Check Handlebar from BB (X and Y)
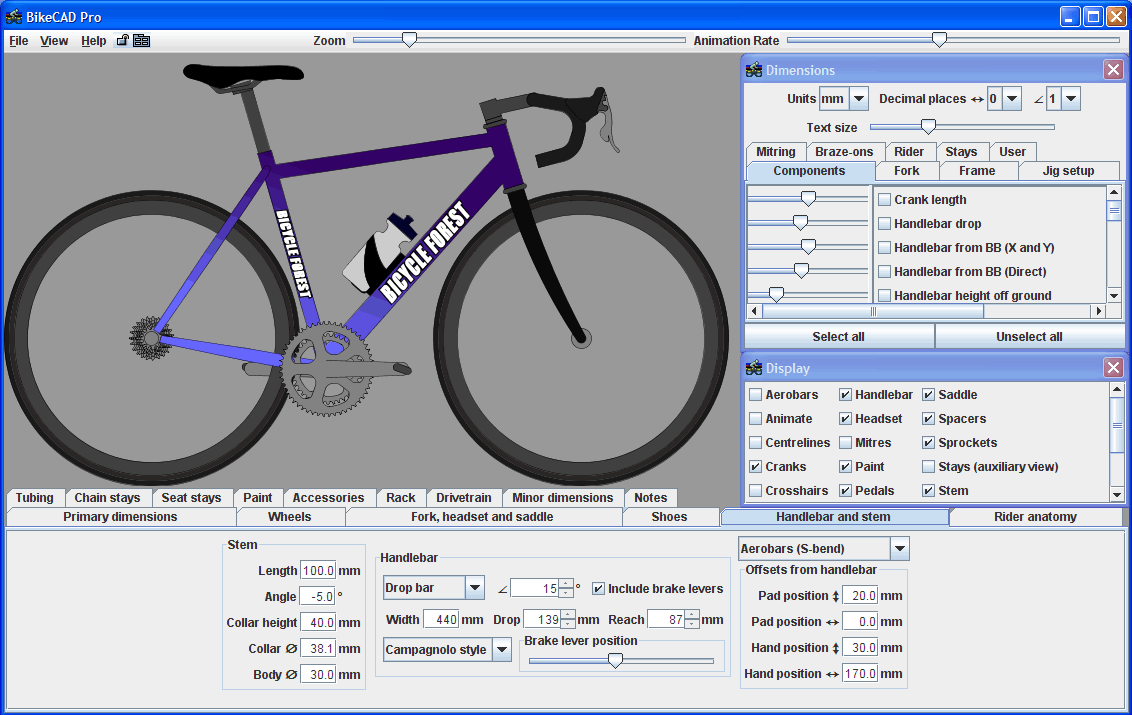Screen dimensions: 1132x715 884,248
